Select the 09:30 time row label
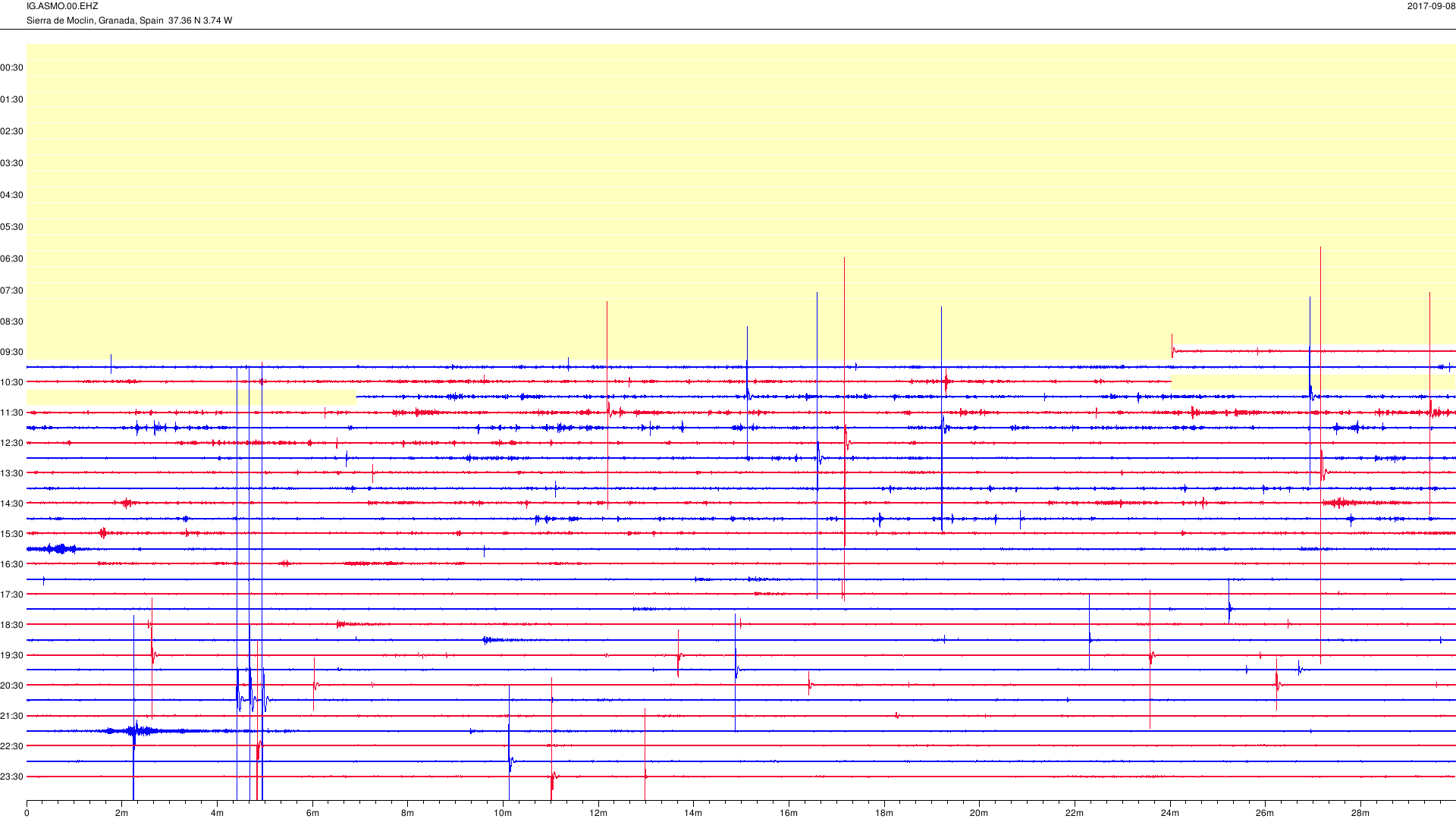This screenshot has width=1456, height=819. coord(12,352)
